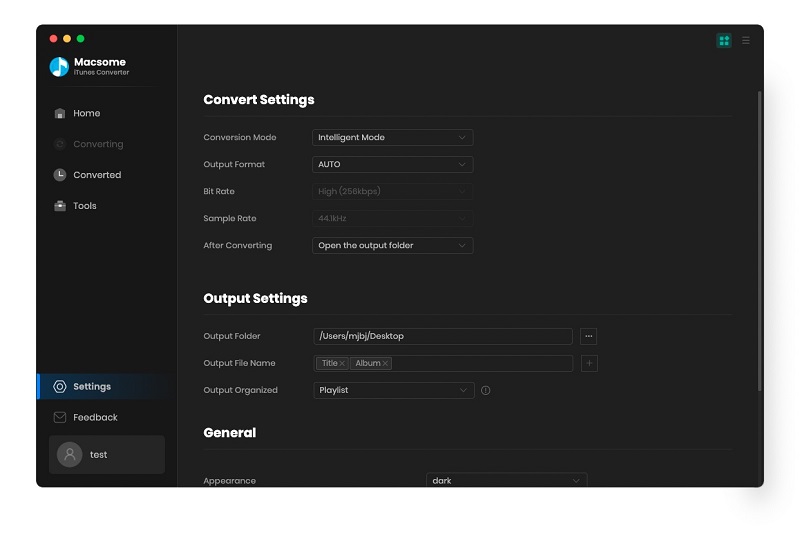Viewport: 800px width, 535px height.
Task: Expand the Output Format AUTO dropdown
Action: pyautogui.click(x=392, y=165)
